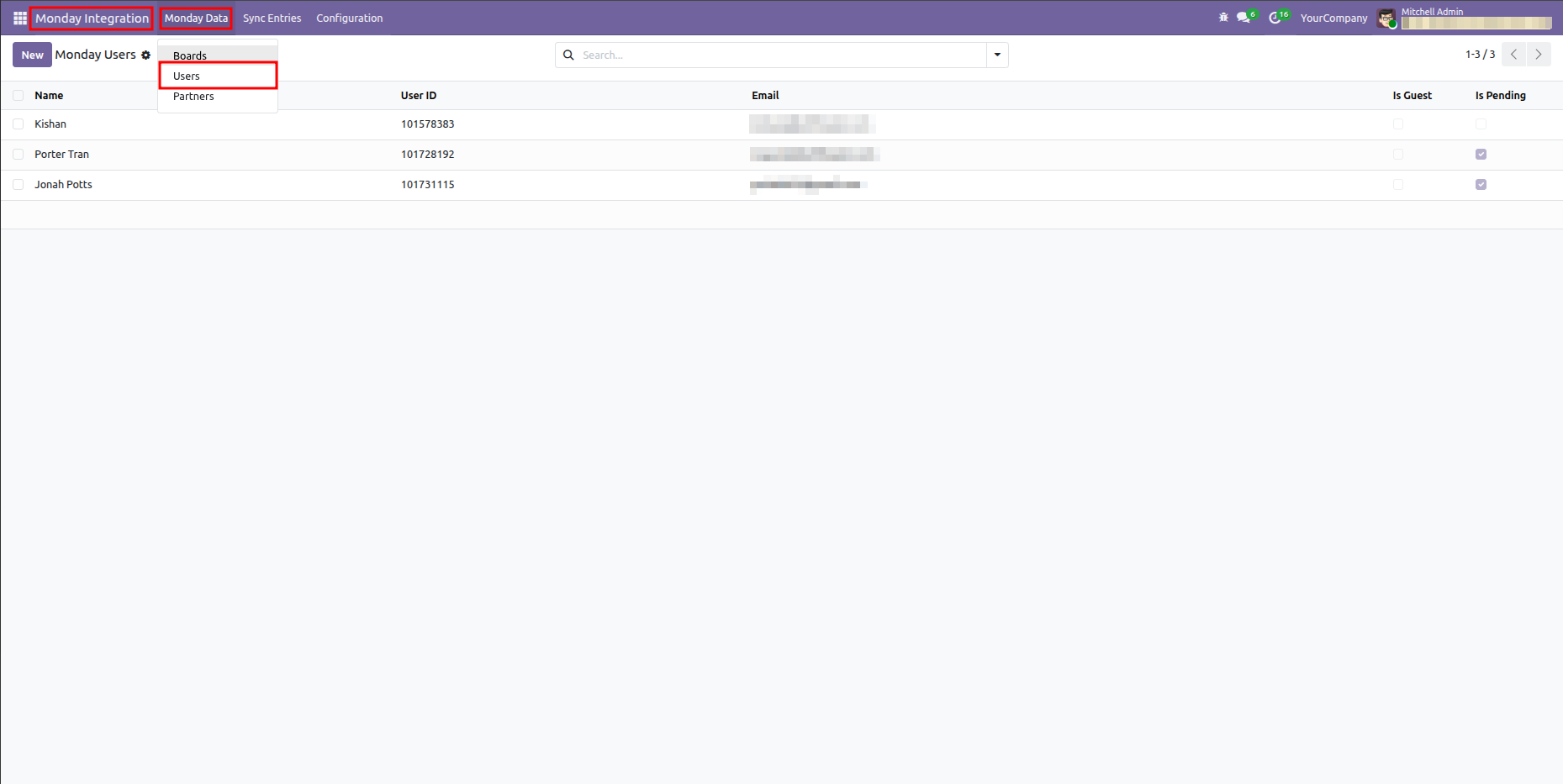
Task: Click user ID 101578383
Action: 427,124
